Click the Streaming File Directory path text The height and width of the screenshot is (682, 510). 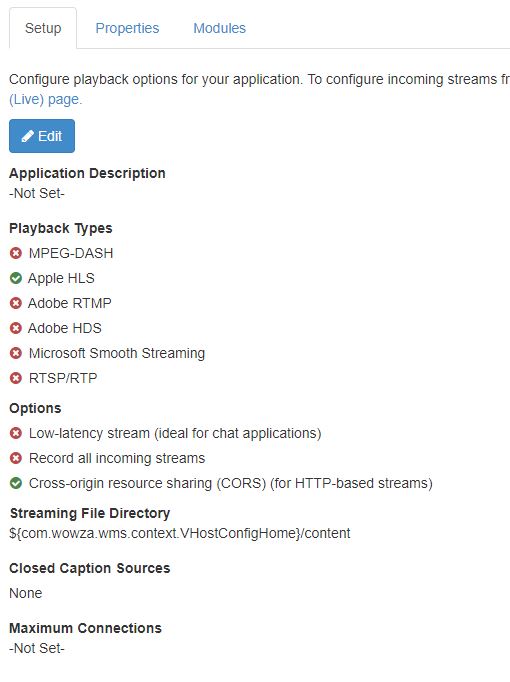pyautogui.click(x=180, y=533)
